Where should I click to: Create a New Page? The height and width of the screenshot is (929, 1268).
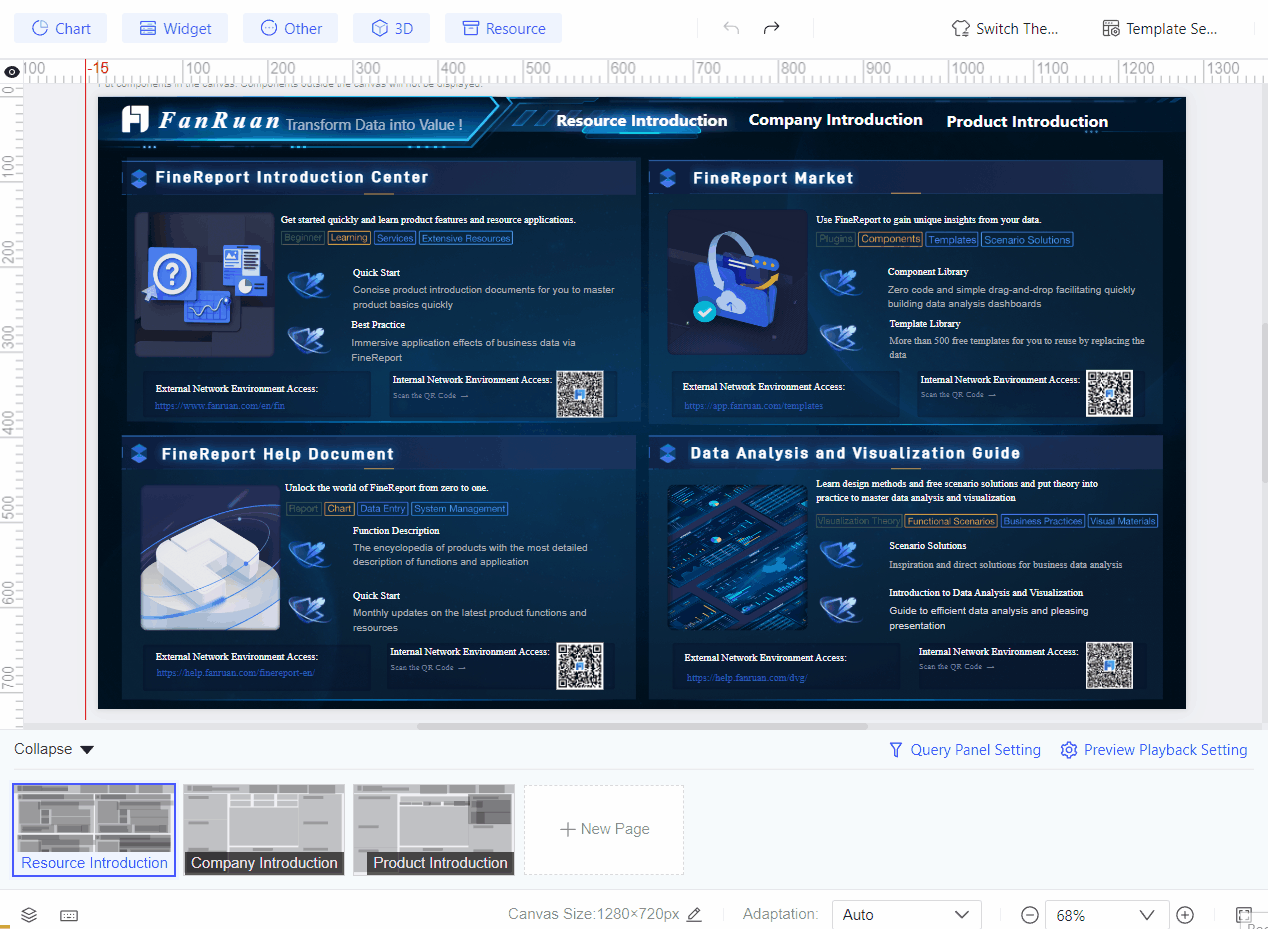click(x=603, y=829)
